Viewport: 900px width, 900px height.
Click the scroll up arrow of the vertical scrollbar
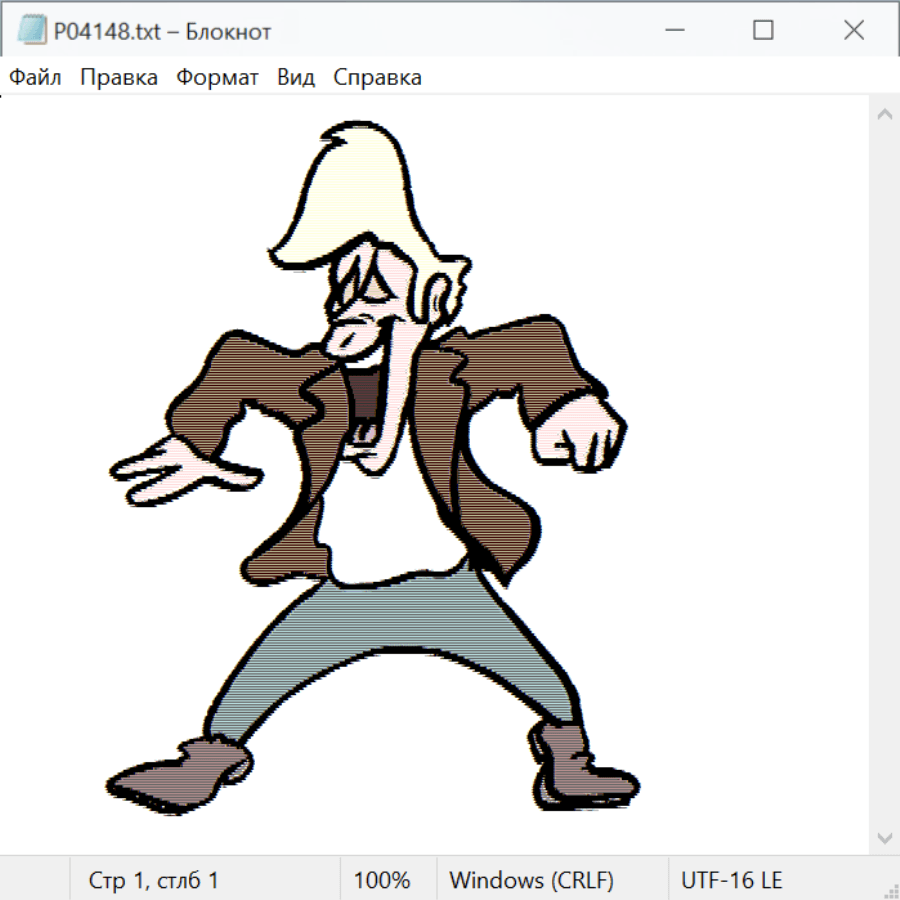884,114
